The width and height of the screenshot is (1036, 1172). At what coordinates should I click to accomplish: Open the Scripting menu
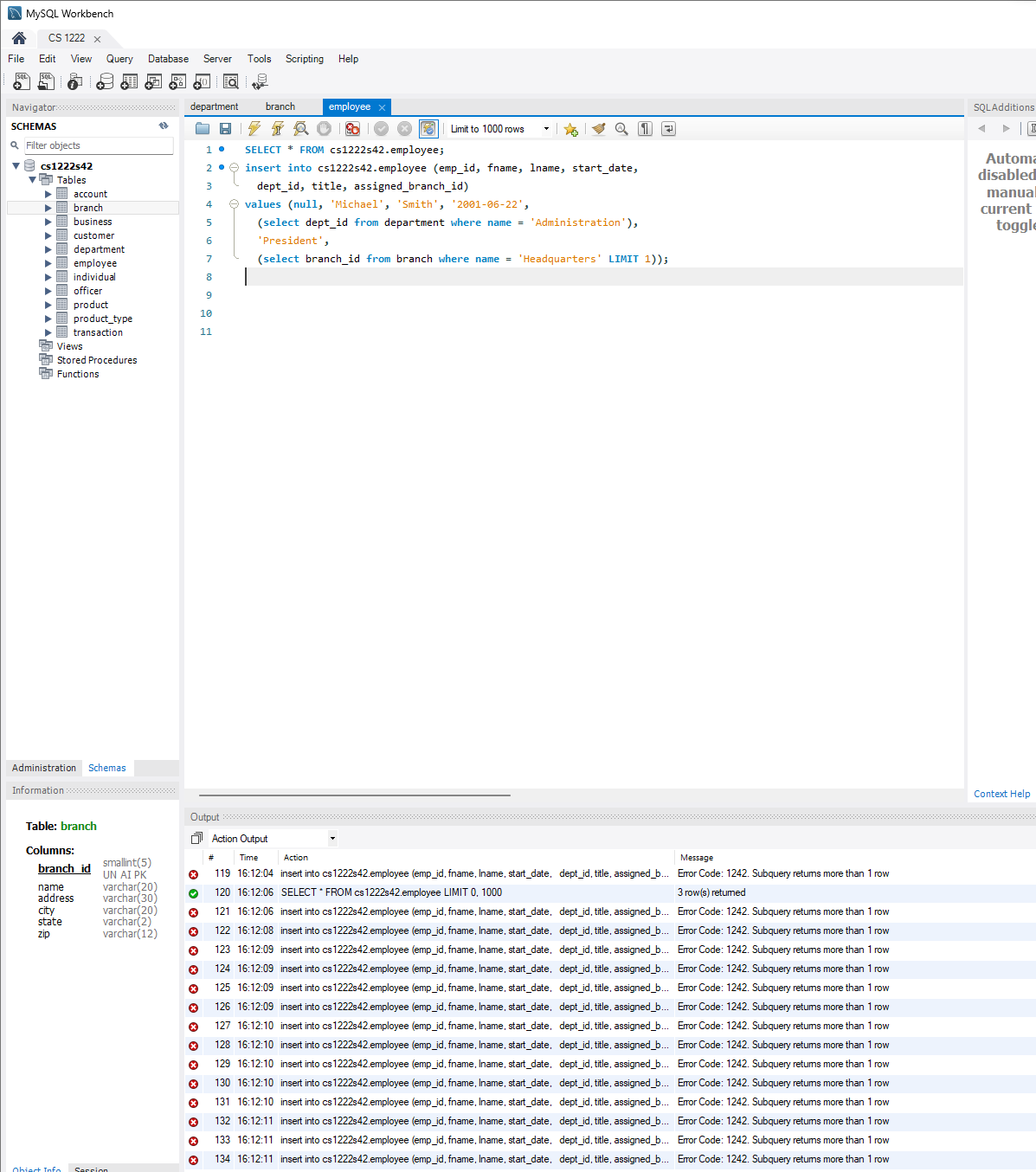click(305, 59)
